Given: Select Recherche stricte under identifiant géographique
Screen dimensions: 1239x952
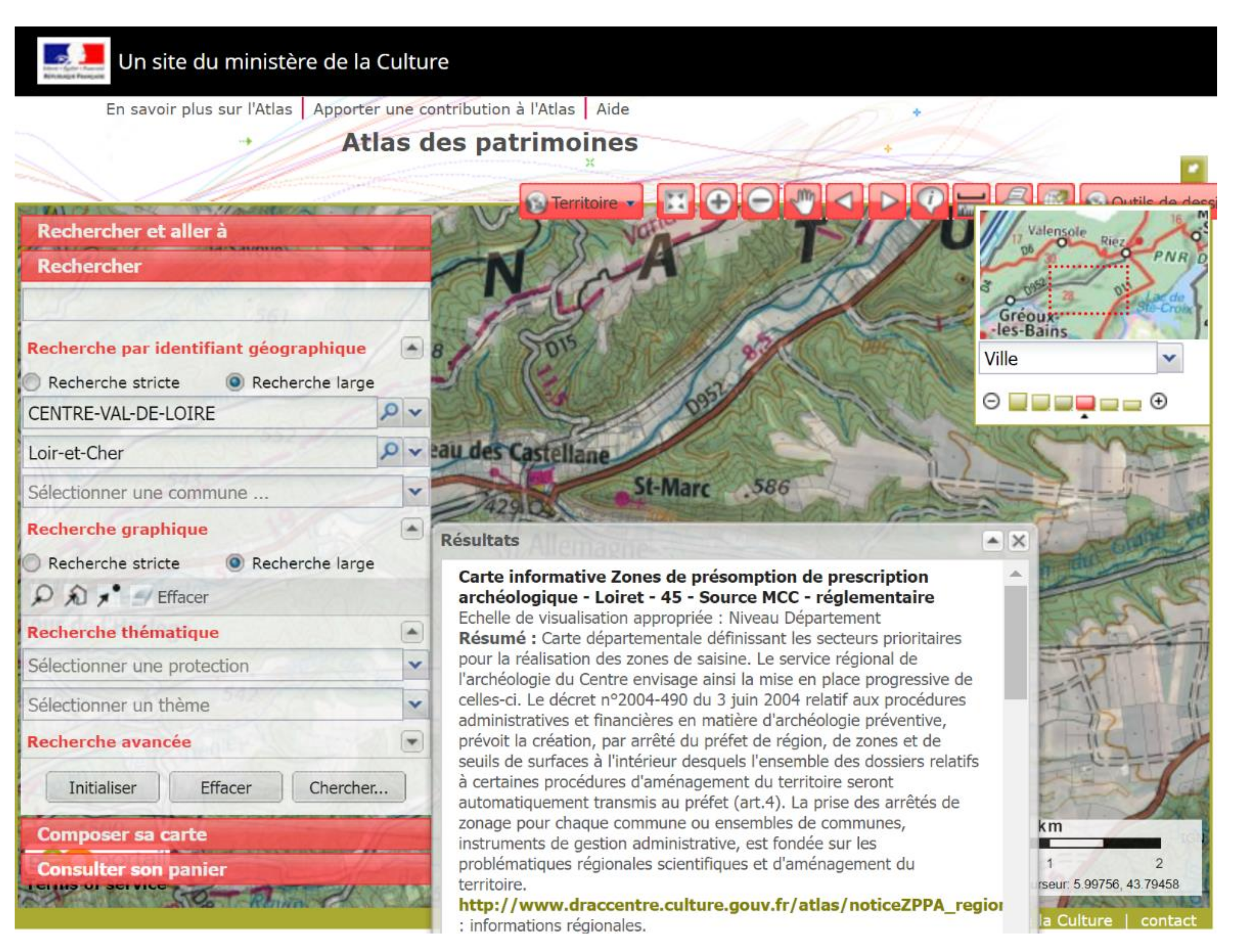Looking at the screenshot, I should pyautogui.click(x=32, y=382).
